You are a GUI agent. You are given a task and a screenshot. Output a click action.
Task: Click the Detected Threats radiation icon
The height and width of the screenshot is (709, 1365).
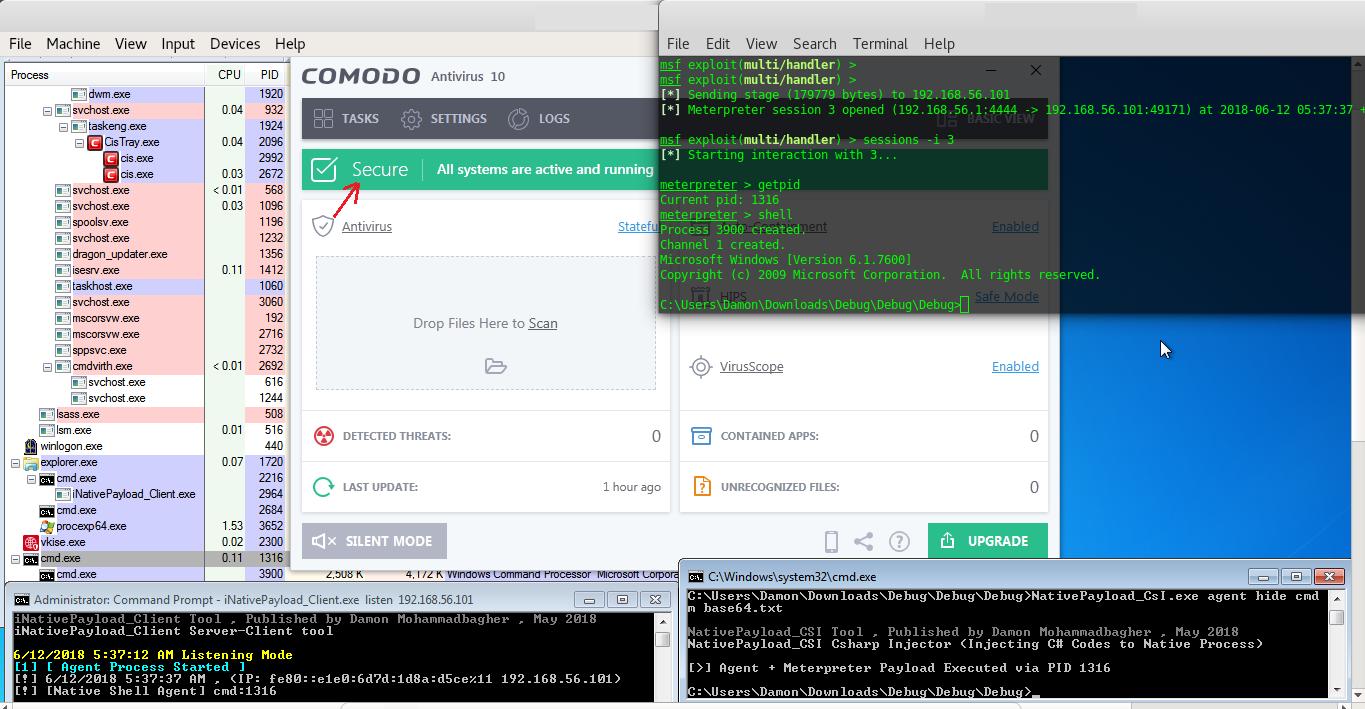323,436
